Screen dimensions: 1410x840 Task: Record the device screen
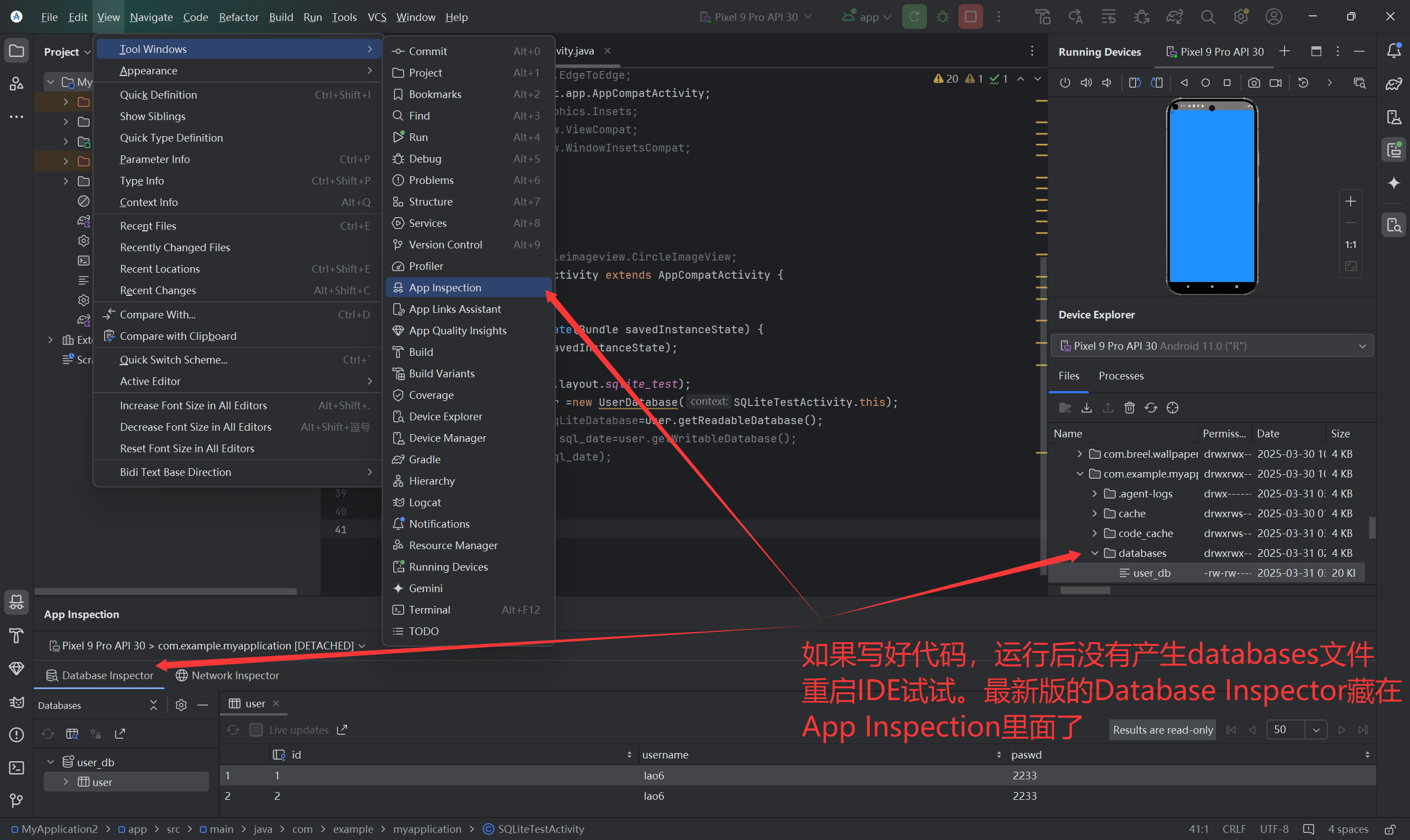1276,83
